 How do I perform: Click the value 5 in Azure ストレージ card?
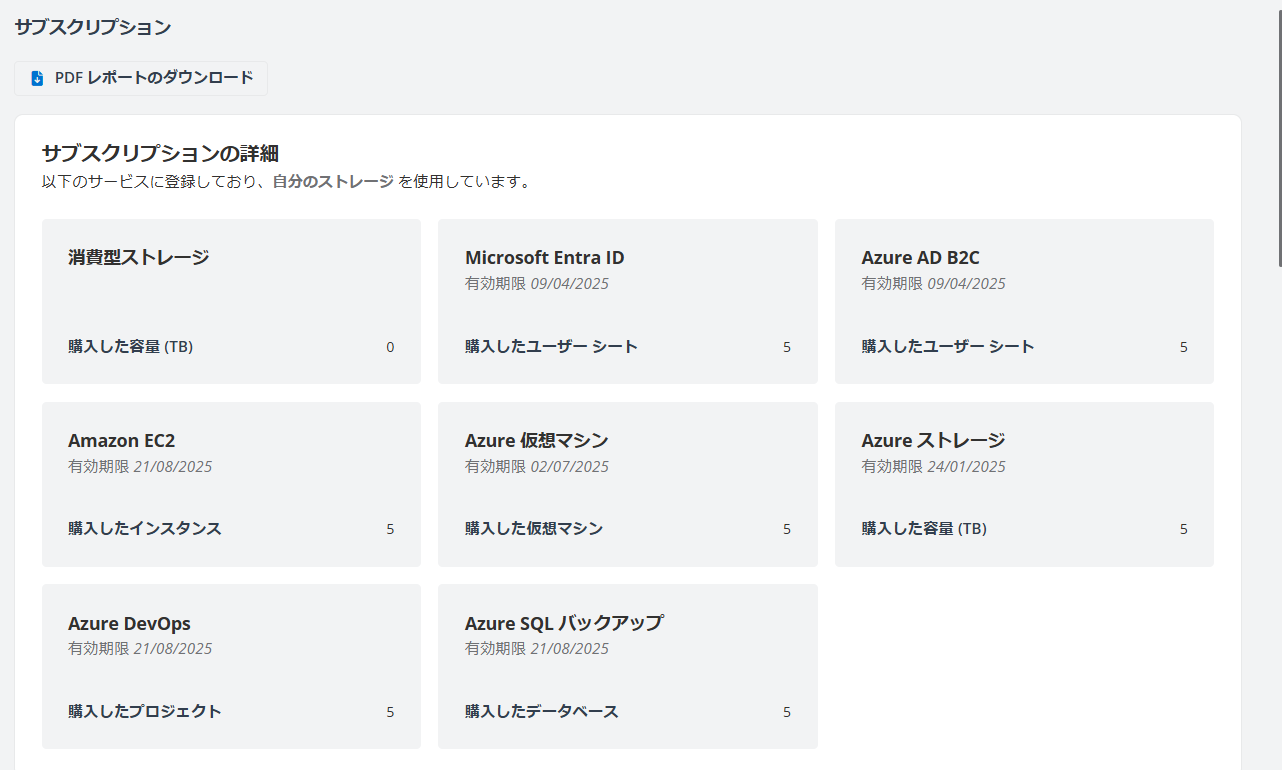point(1184,529)
